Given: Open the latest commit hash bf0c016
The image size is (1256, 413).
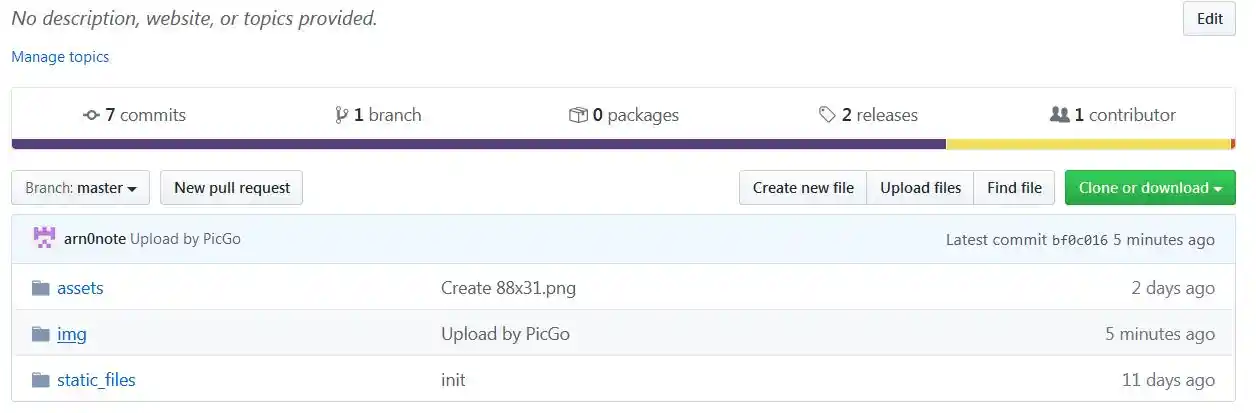Looking at the screenshot, I should pyautogui.click(x=1080, y=240).
